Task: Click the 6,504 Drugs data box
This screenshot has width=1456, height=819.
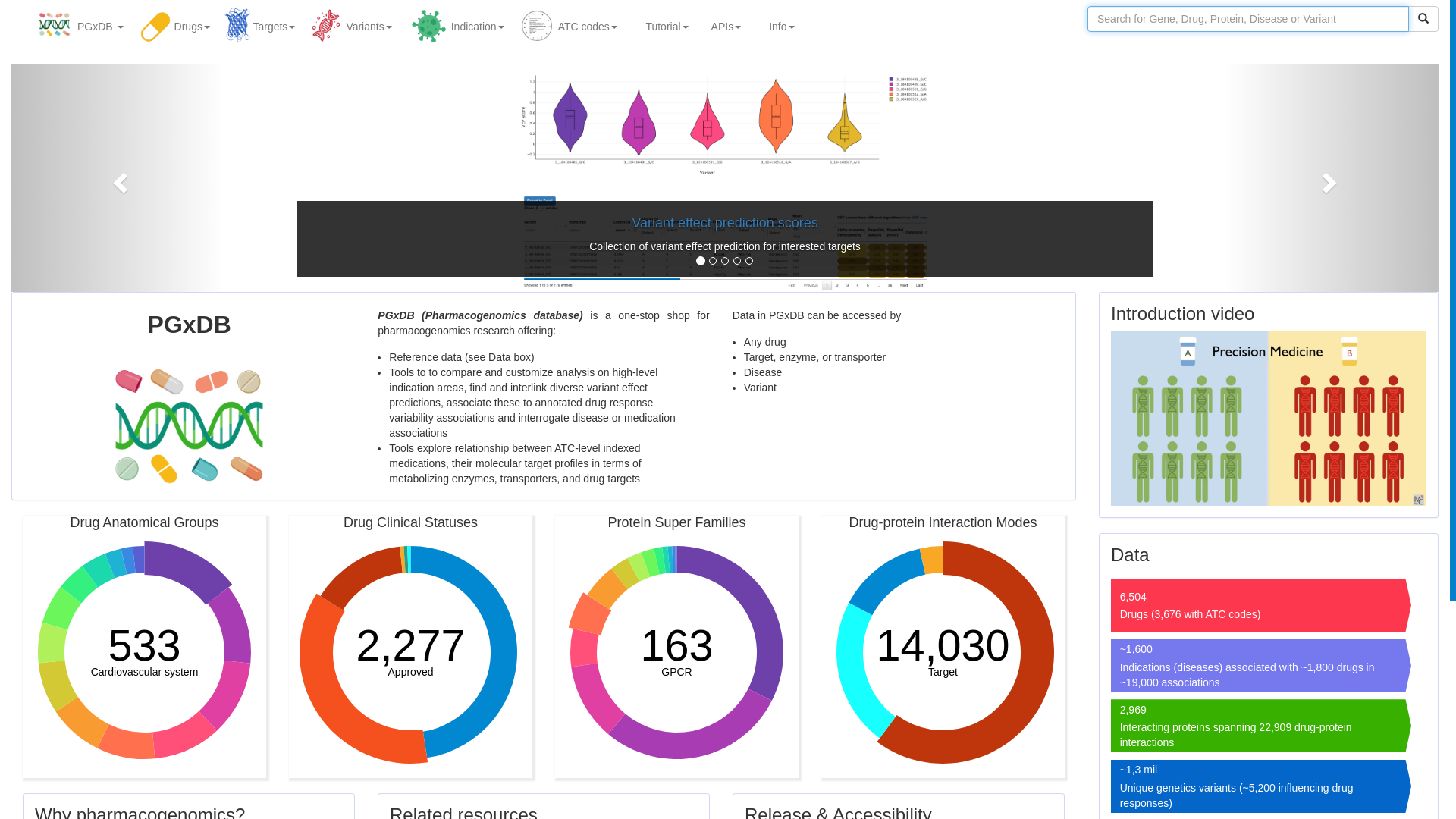Action: point(1260,605)
